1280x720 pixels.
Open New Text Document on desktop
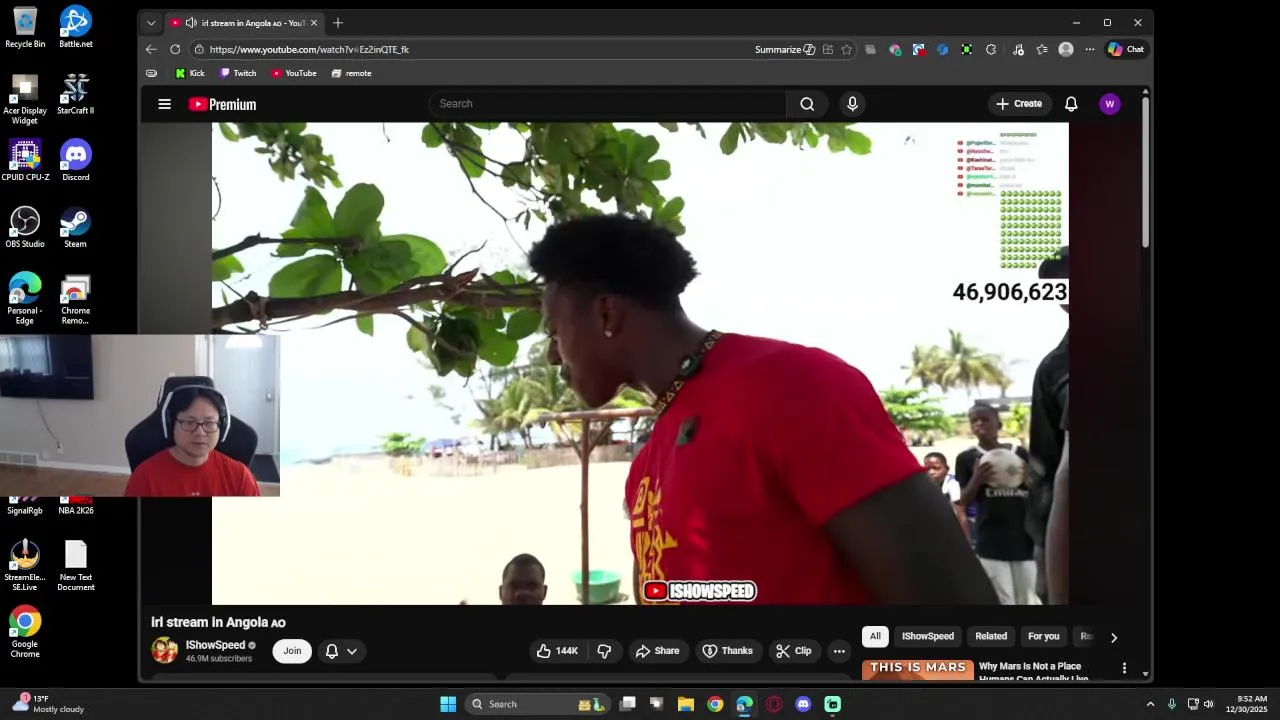coord(76,566)
